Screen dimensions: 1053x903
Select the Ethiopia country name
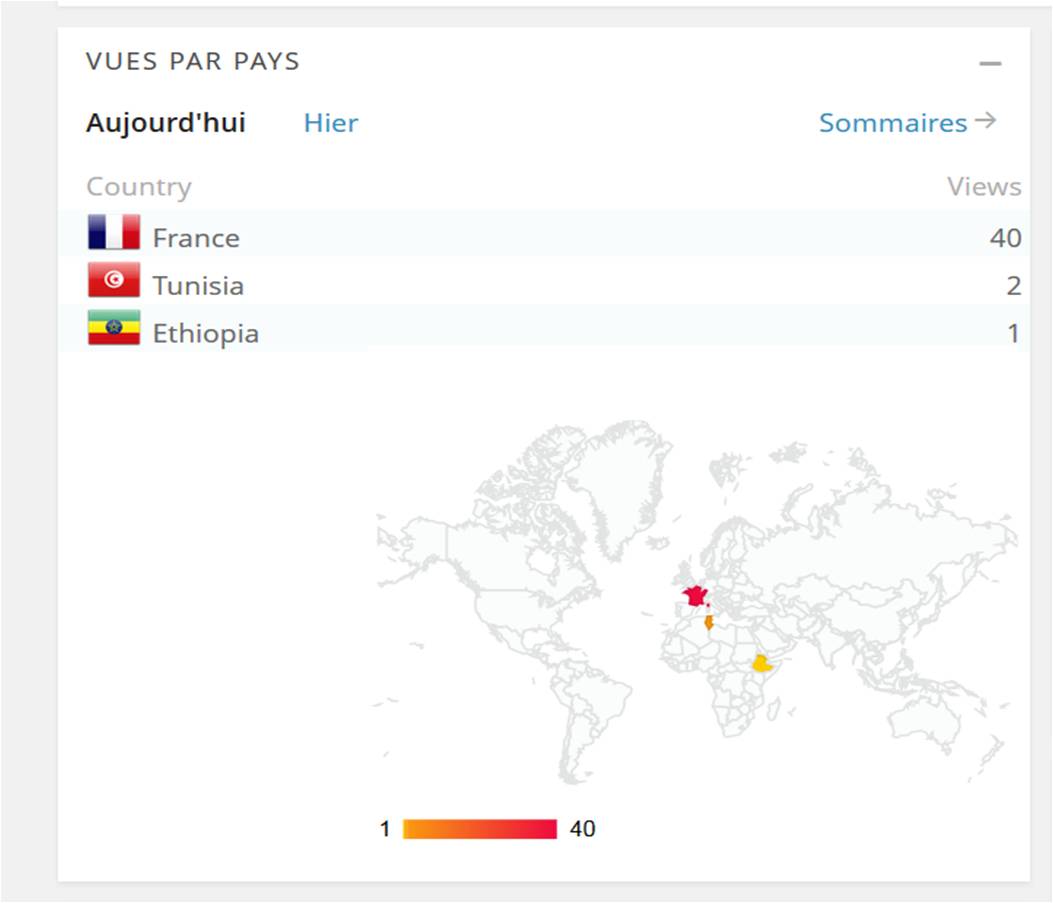205,333
